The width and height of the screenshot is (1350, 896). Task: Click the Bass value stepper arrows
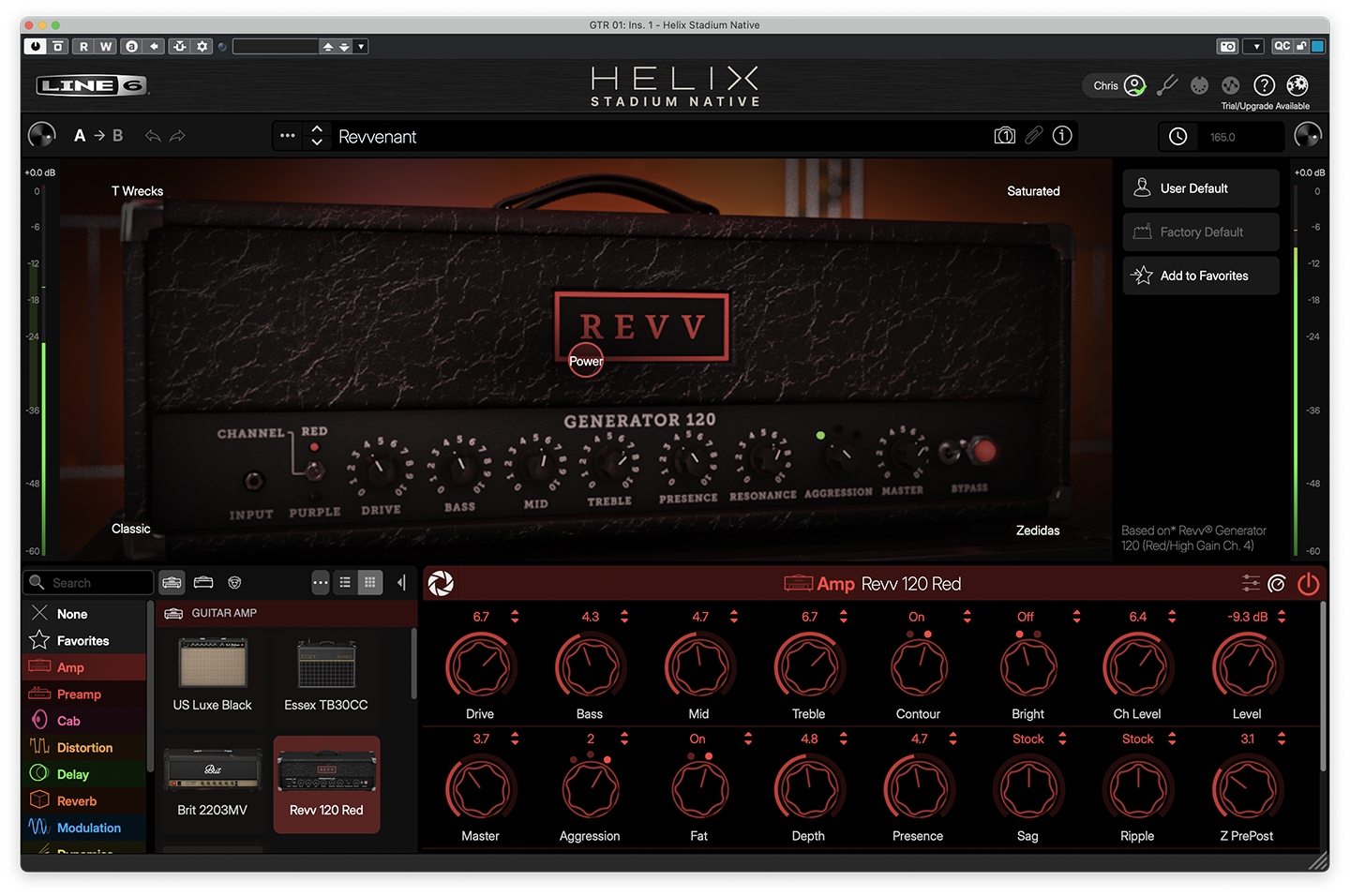click(624, 617)
